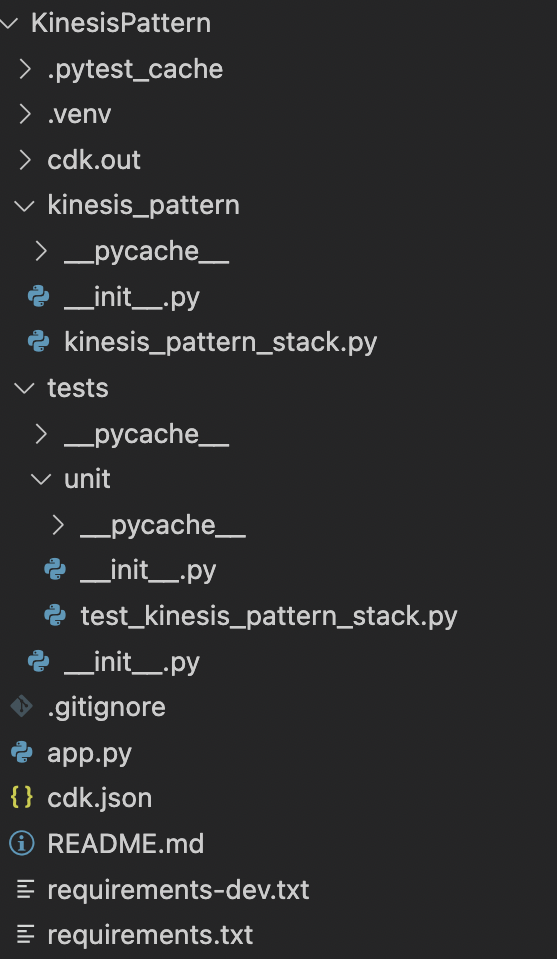The width and height of the screenshot is (557, 959).
Task: Expand the .venv folder chevron
Action: tap(24, 114)
